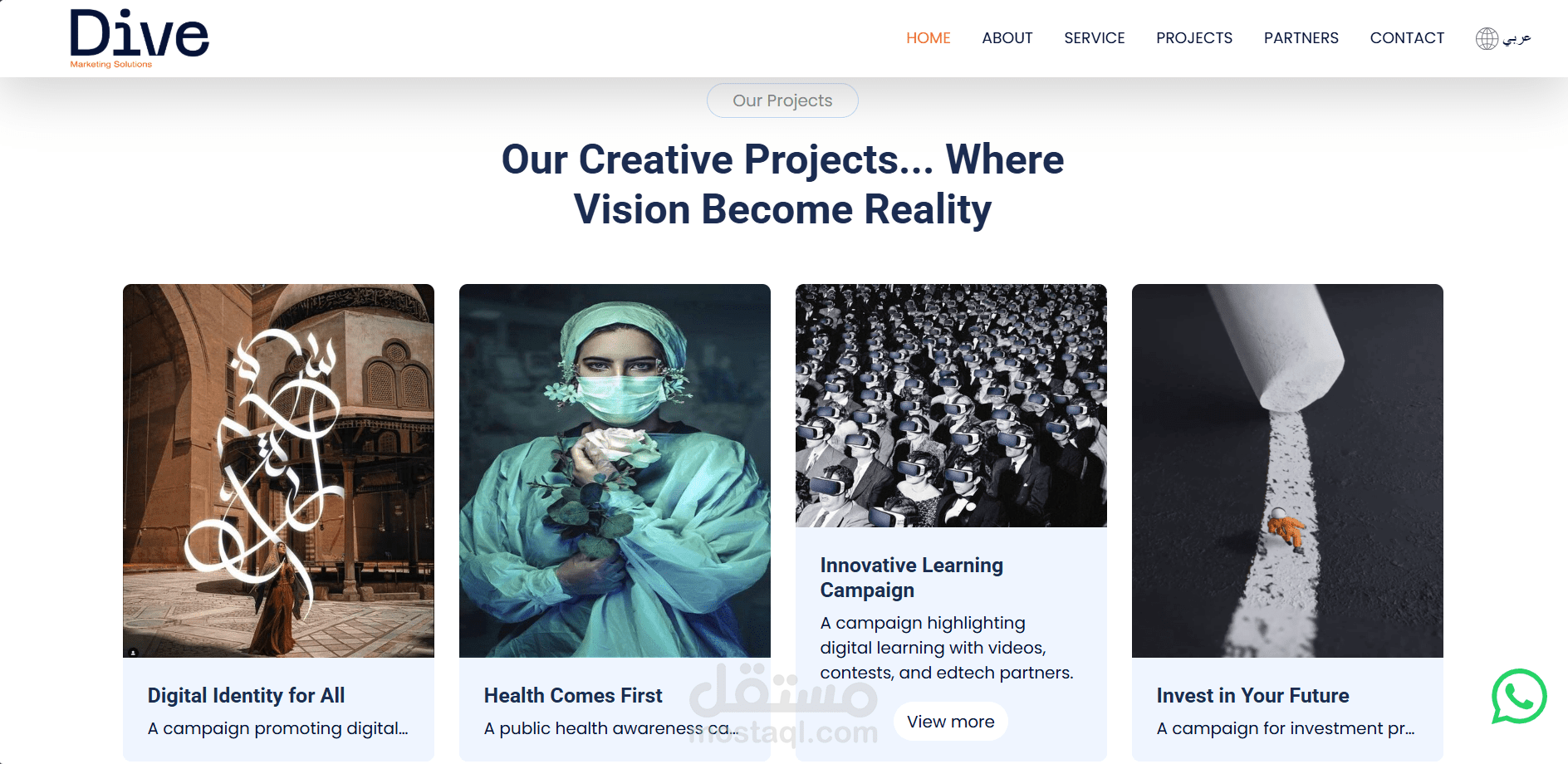Open the SERVICE nav link
Viewport: 1568px width, 764px height.
1094,38
